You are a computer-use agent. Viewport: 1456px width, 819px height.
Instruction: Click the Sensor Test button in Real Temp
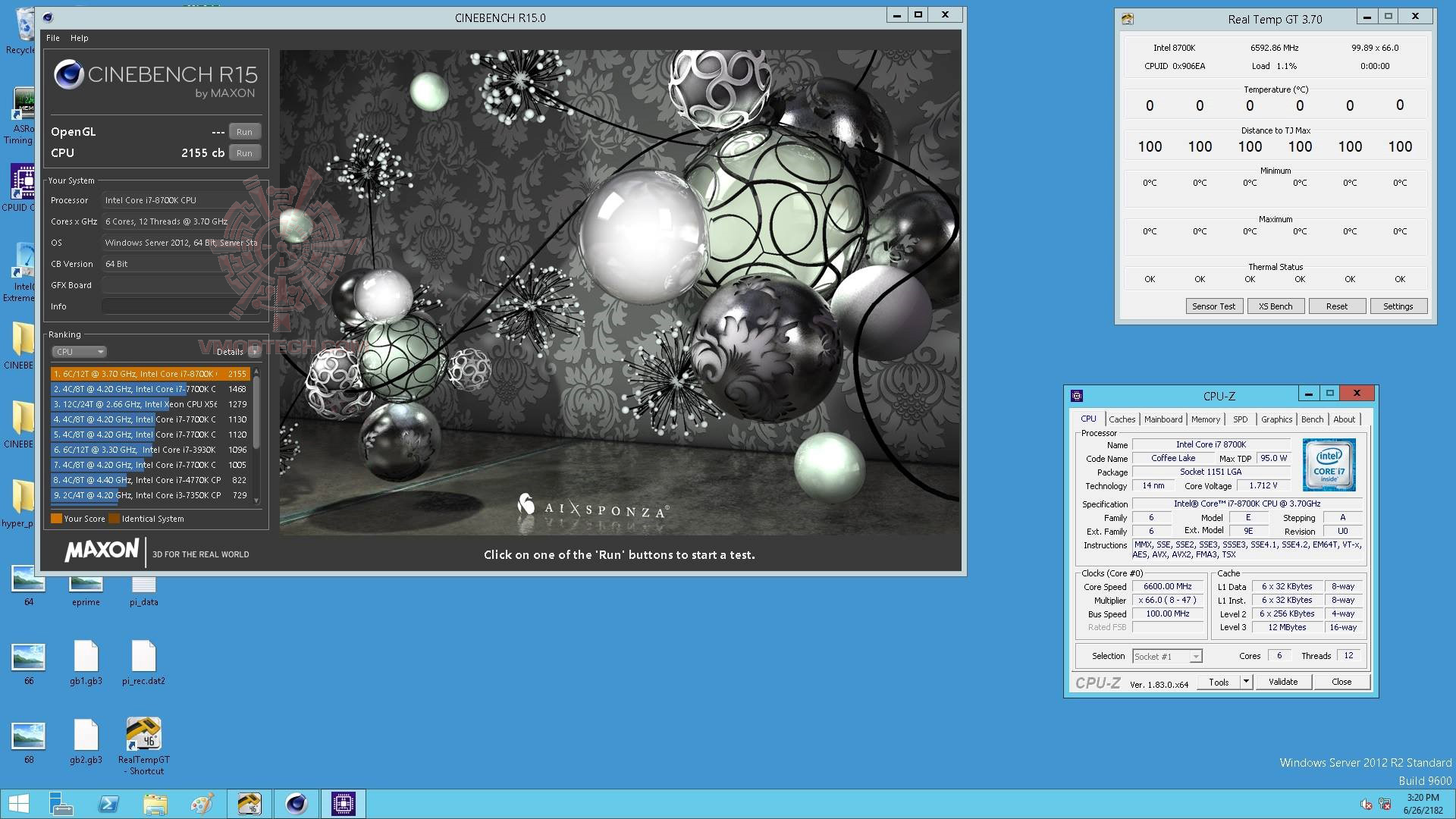pyautogui.click(x=1213, y=306)
